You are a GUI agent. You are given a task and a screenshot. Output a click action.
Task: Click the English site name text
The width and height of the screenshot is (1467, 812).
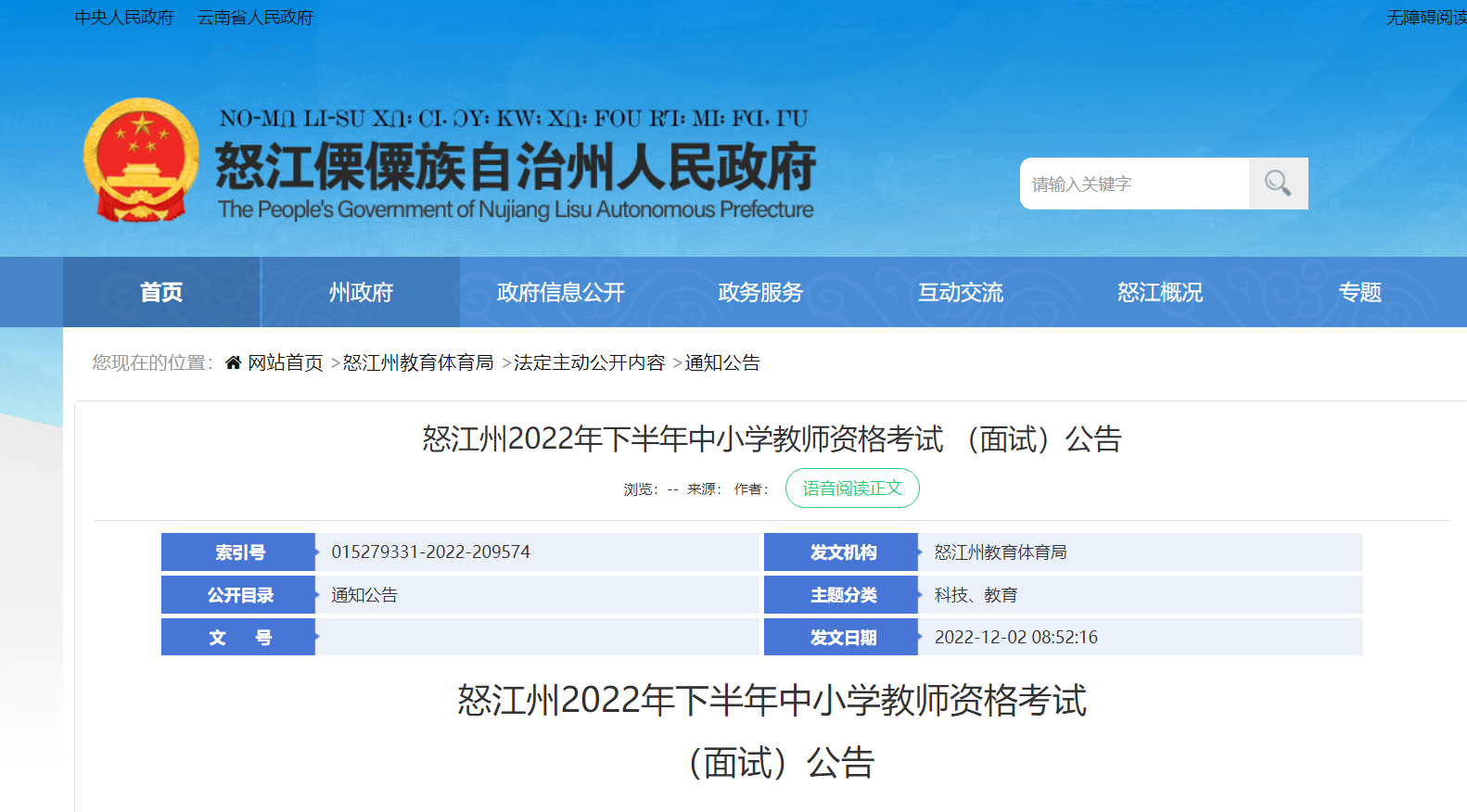(516, 209)
